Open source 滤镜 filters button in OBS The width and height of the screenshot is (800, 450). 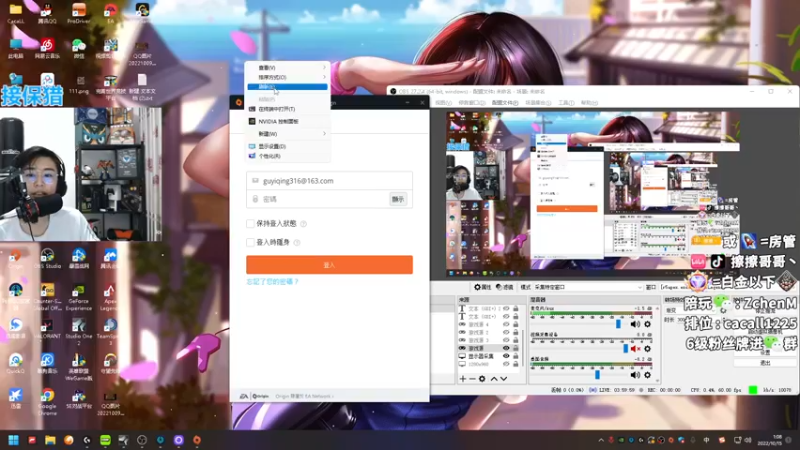tap(505, 288)
